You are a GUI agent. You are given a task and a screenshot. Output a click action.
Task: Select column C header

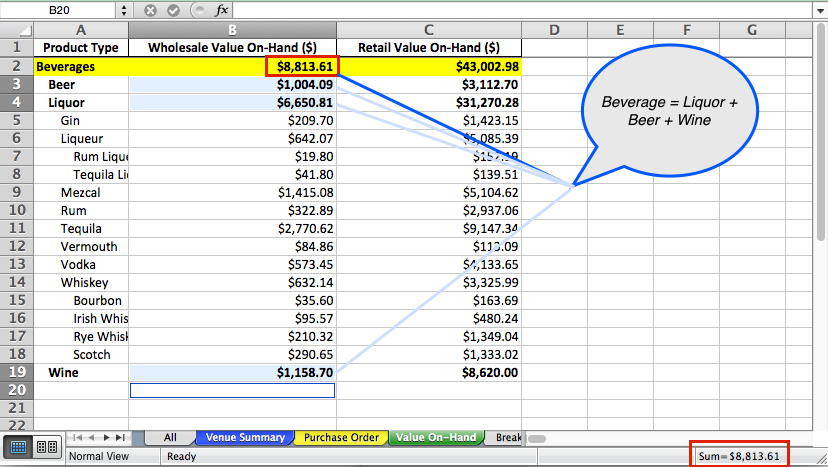click(429, 30)
